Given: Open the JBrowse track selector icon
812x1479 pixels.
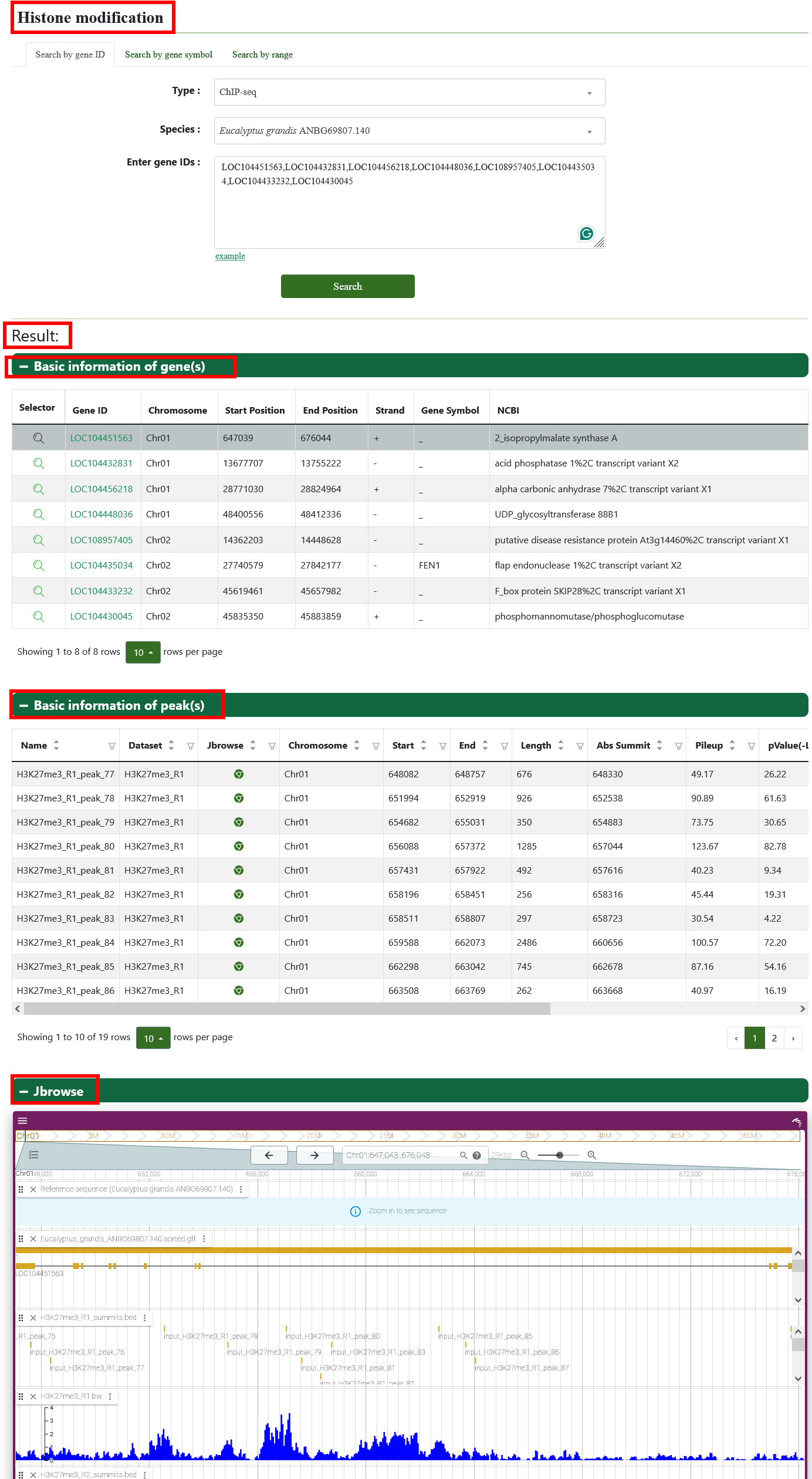Looking at the screenshot, I should (33, 1155).
